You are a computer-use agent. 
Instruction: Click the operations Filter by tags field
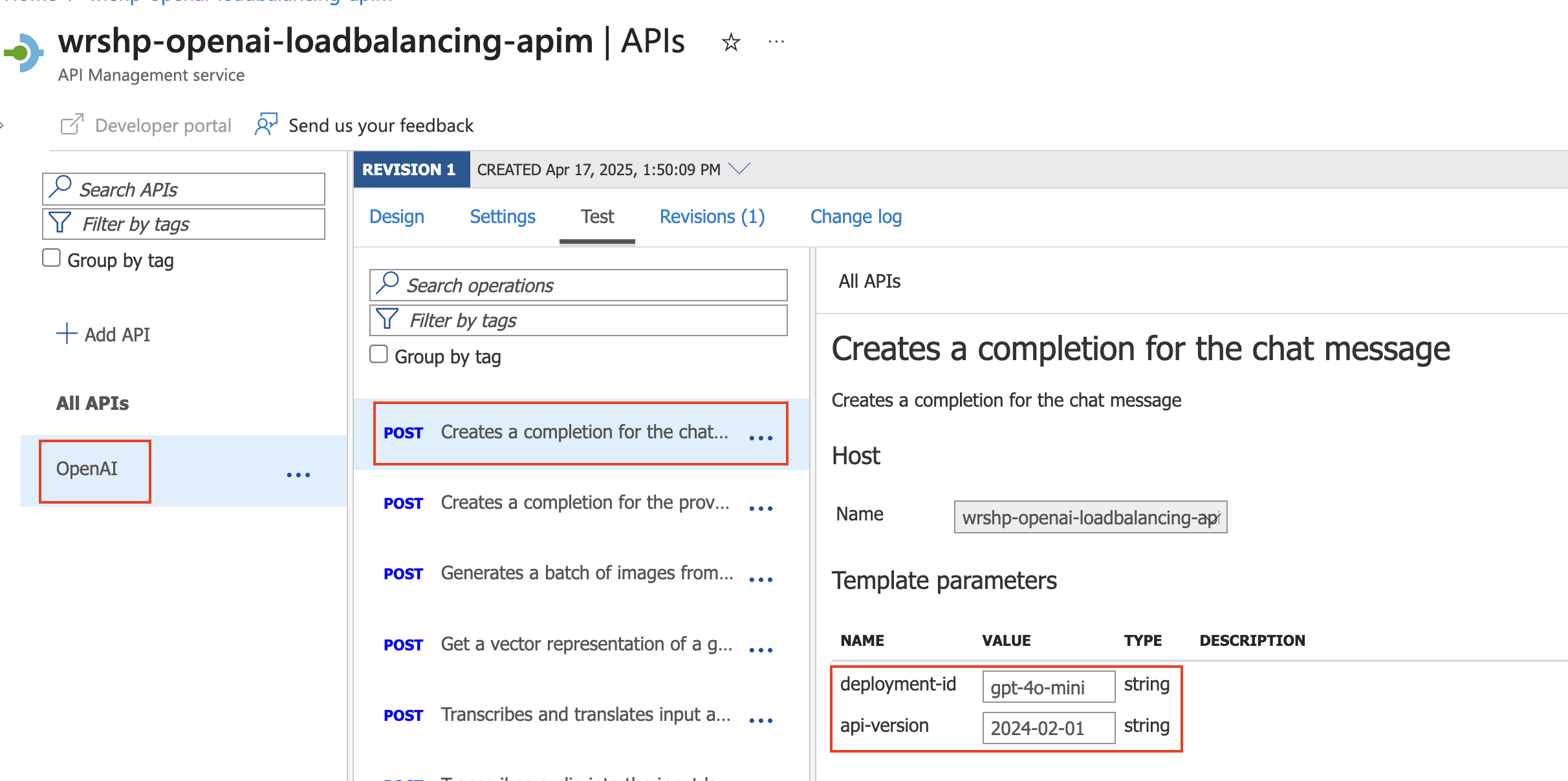(x=578, y=320)
